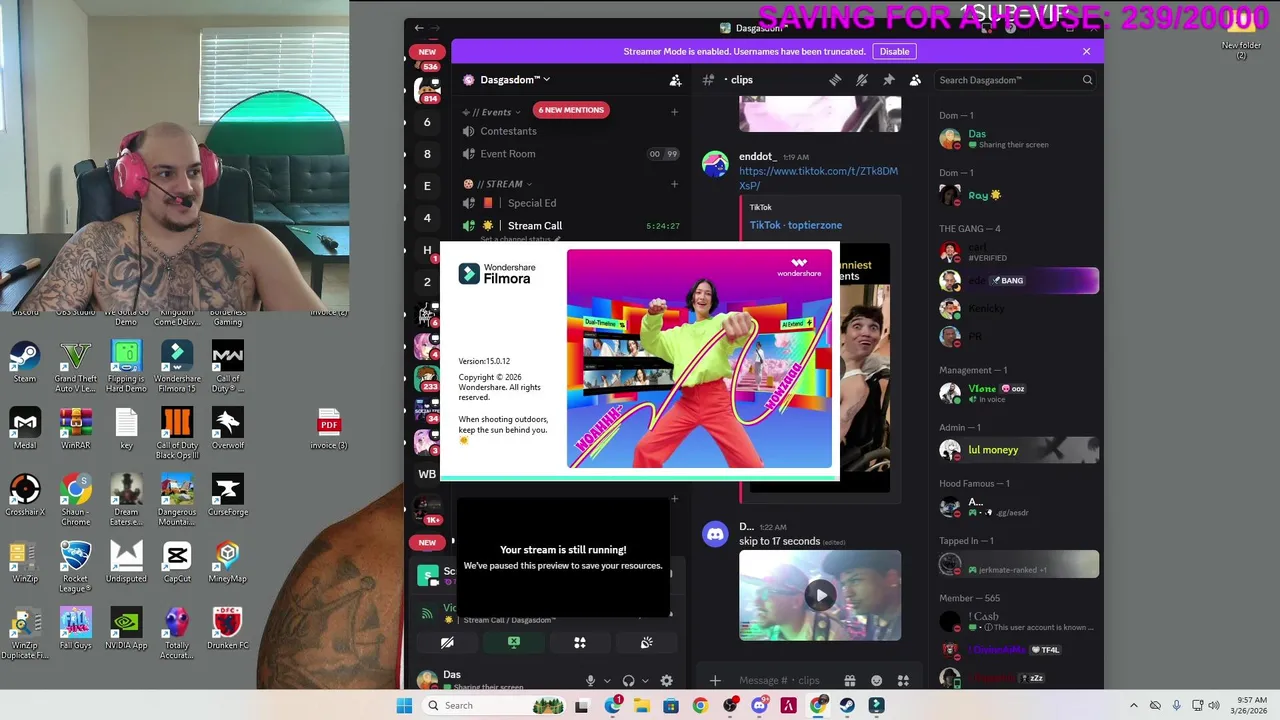The image size is (1280, 720).
Task: Open Call of Duty Black Ops III shortcut
Action: (177, 433)
